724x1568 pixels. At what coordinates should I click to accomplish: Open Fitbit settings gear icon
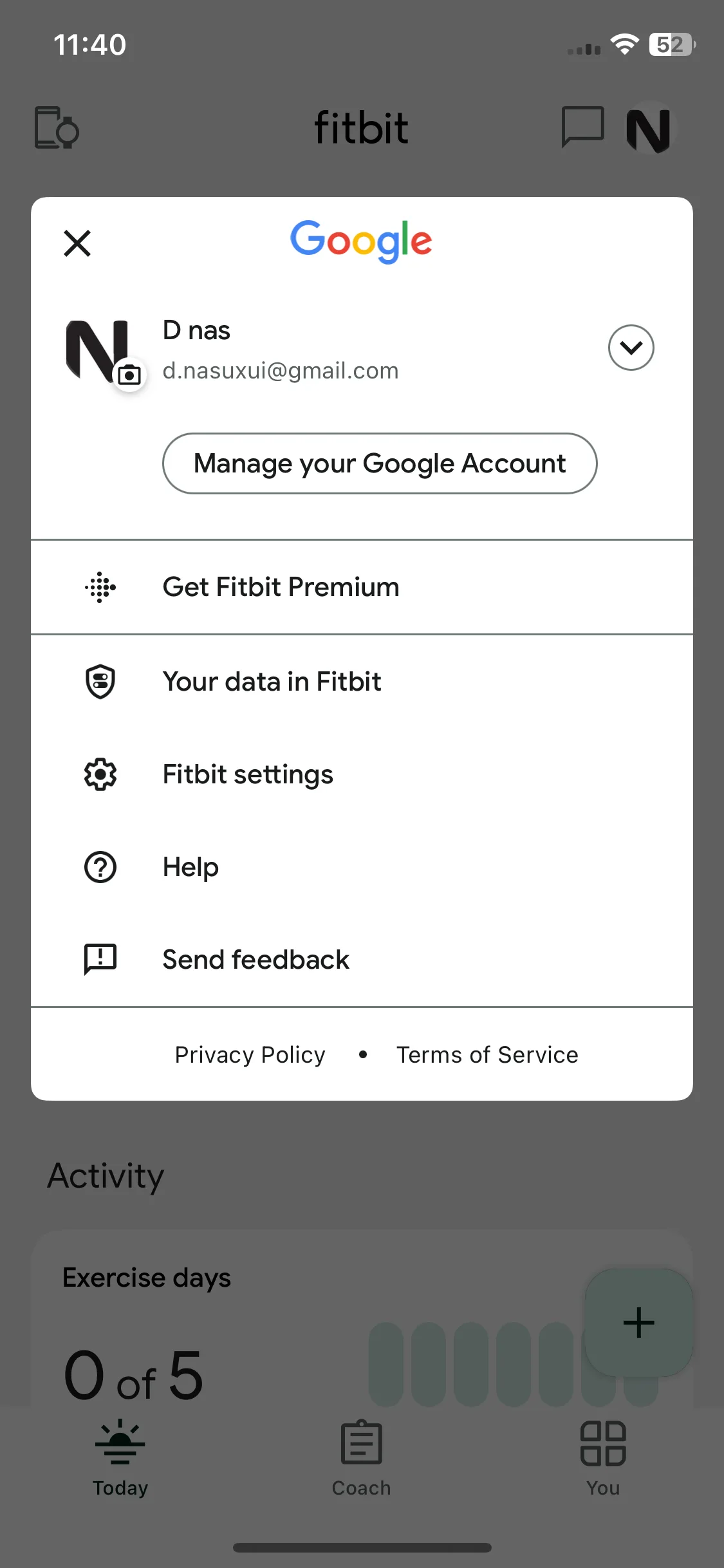click(x=100, y=774)
